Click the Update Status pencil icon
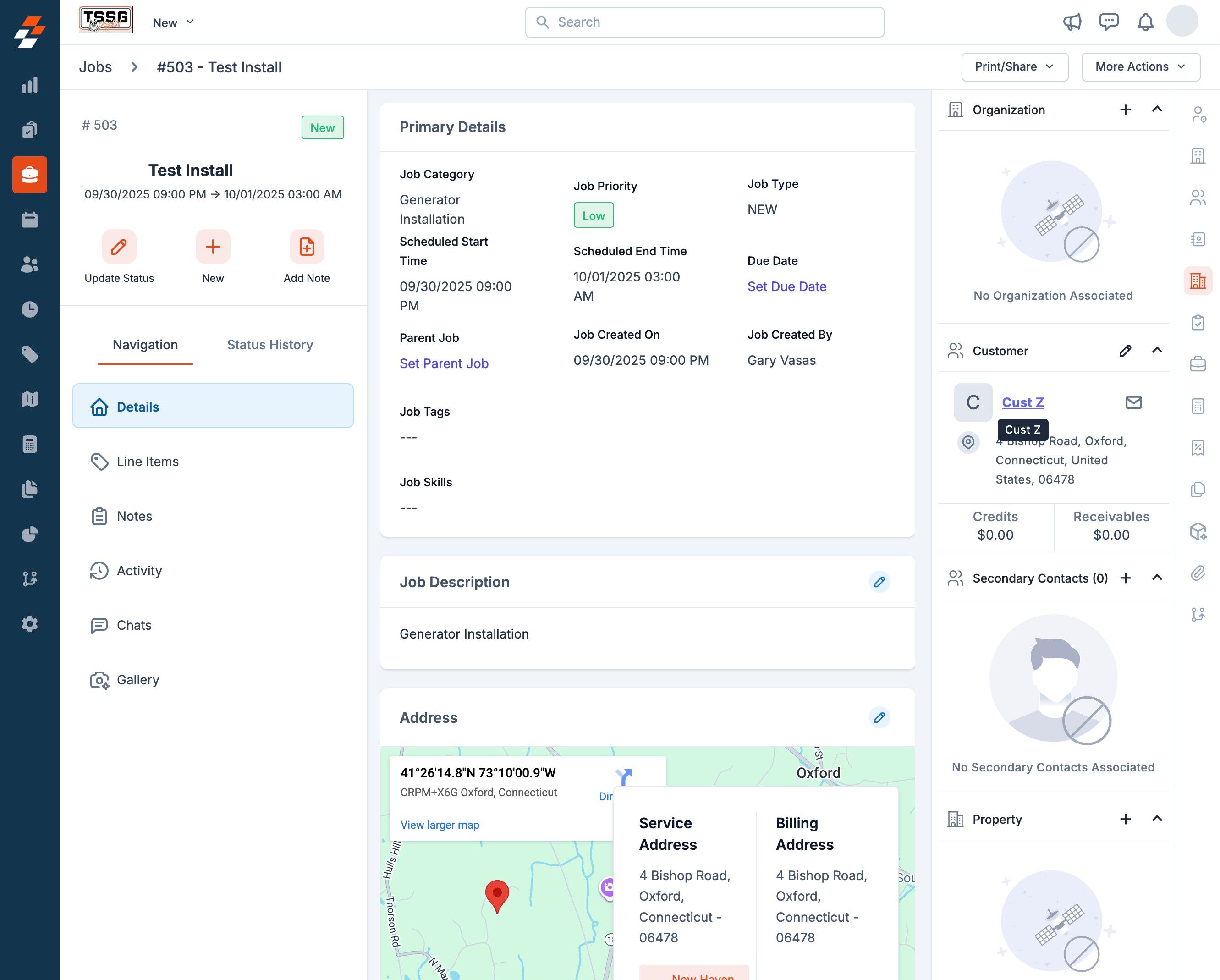 pos(119,247)
